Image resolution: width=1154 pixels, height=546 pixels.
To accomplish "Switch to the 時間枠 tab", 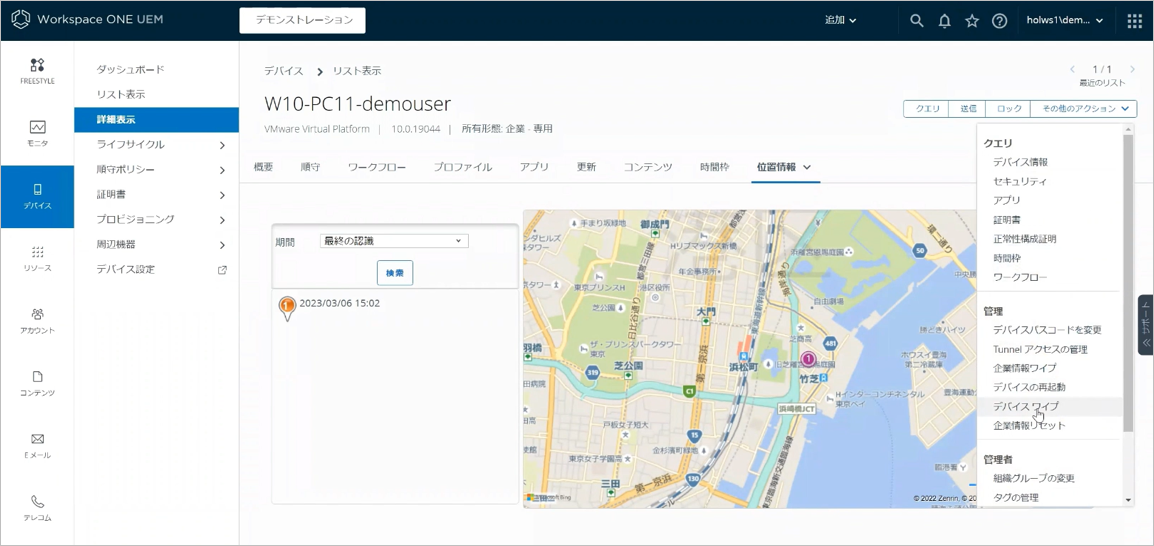I will pyautogui.click(x=715, y=167).
